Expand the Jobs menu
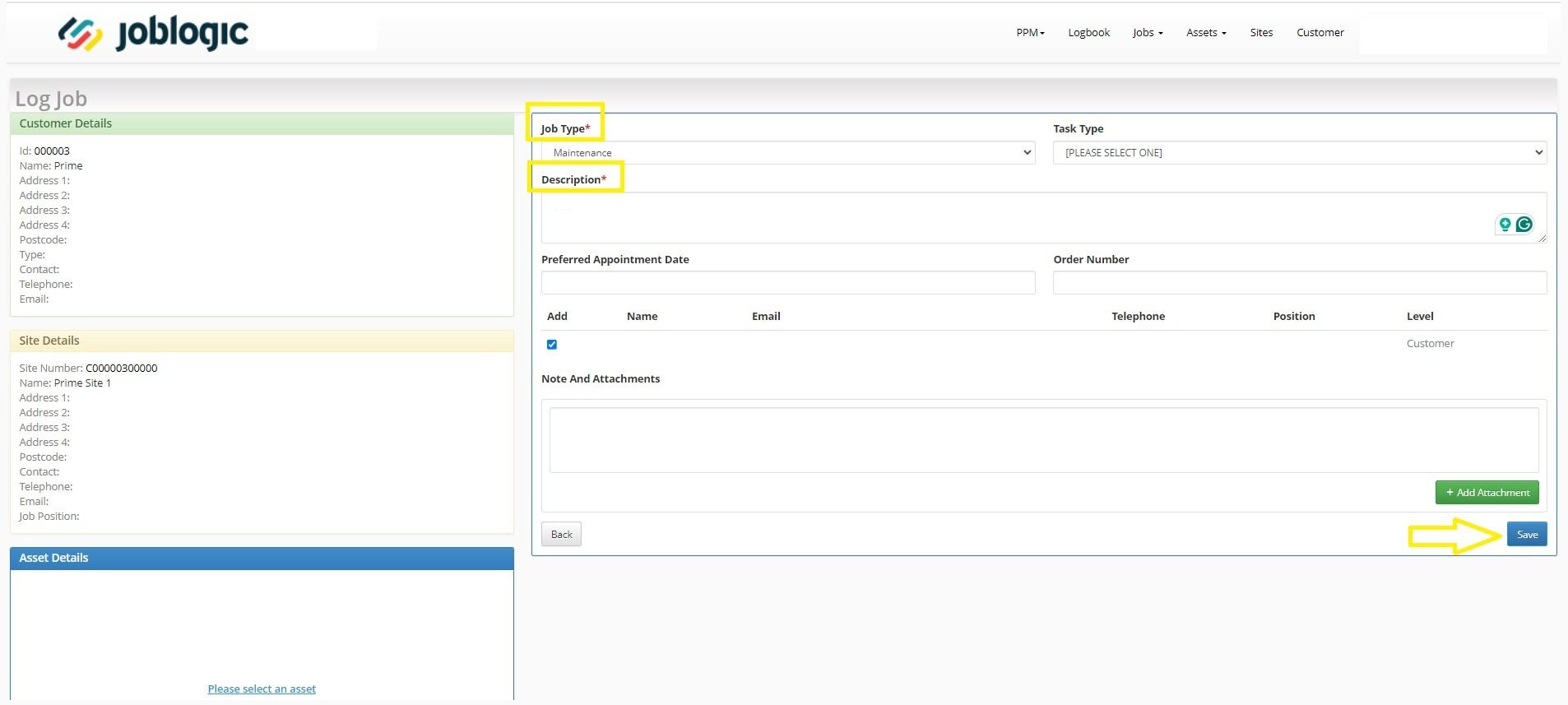This screenshot has height=705, width=1568. (x=1148, y=33)
